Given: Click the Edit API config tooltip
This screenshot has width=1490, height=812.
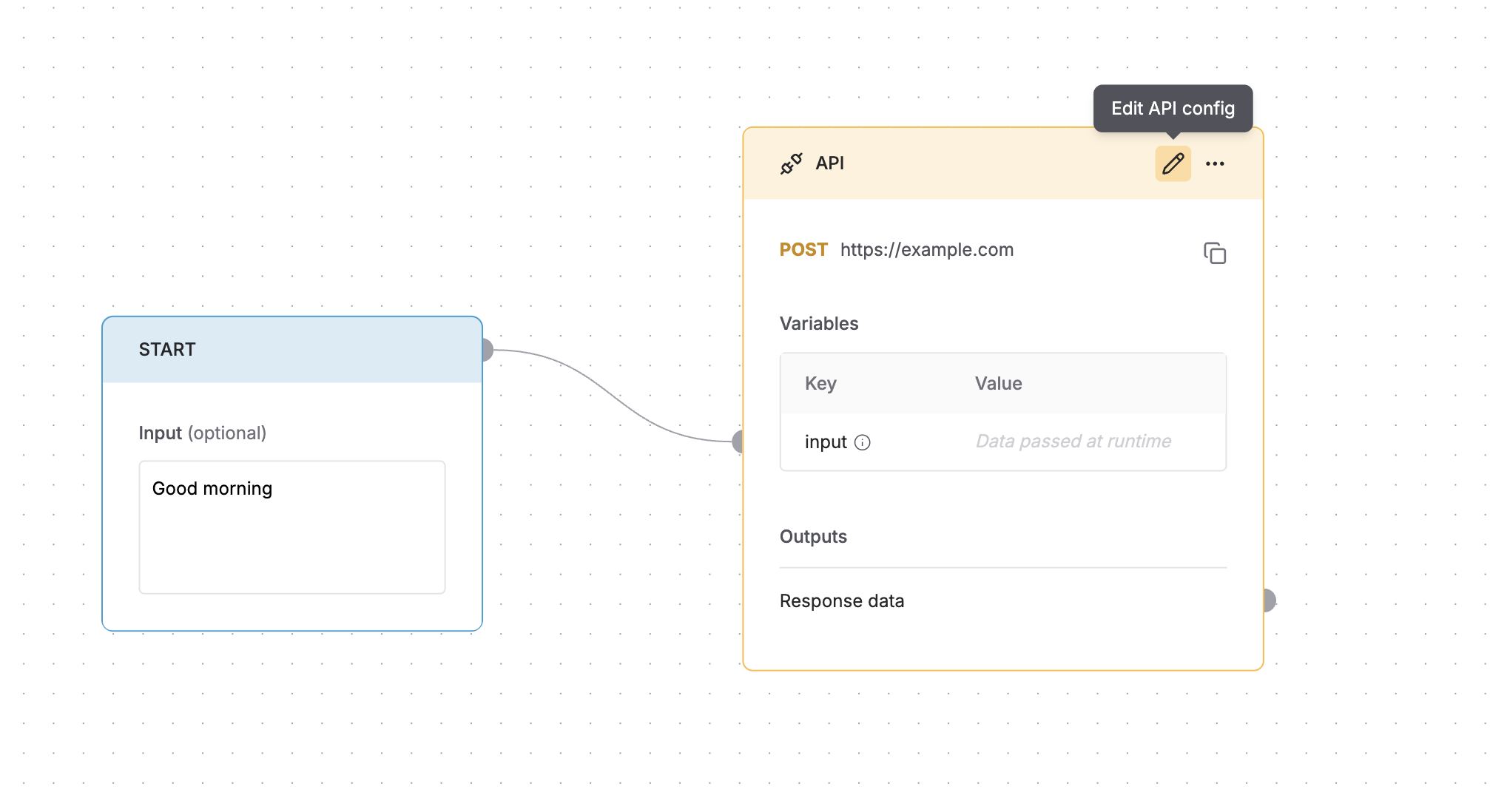Looking at the screenshot, I should coord(1173,108).
